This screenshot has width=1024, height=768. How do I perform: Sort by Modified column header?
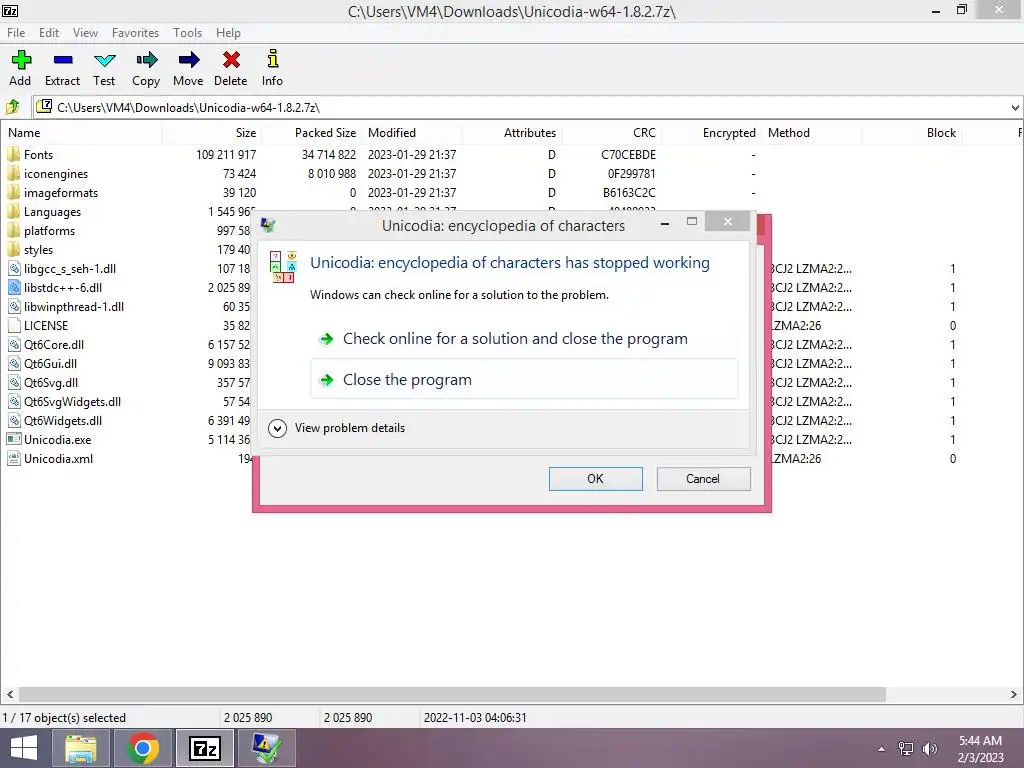point(412,133)
